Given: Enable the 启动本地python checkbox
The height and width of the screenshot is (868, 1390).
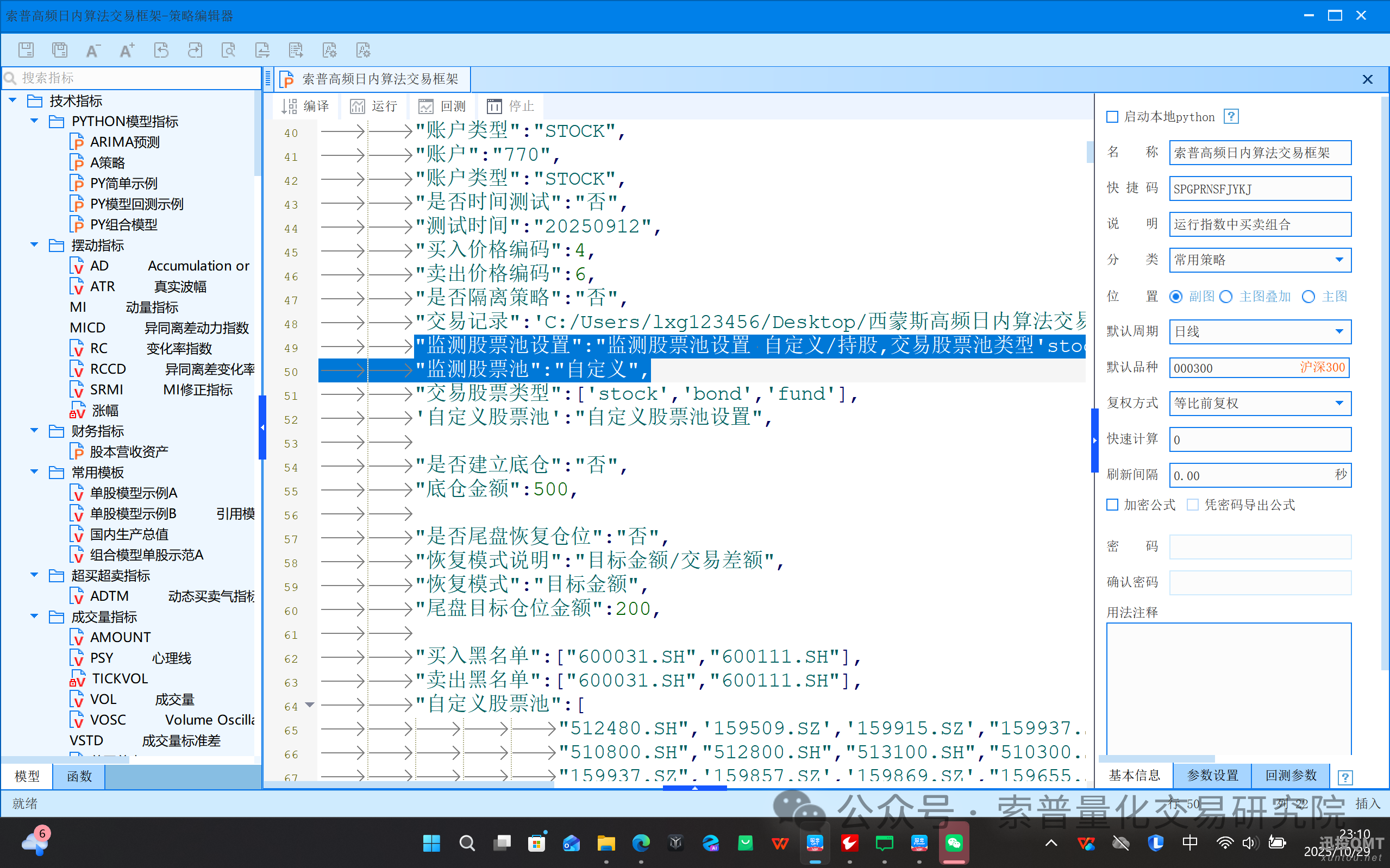Looking at the screenshot, I should click(x=1113, y=117).
